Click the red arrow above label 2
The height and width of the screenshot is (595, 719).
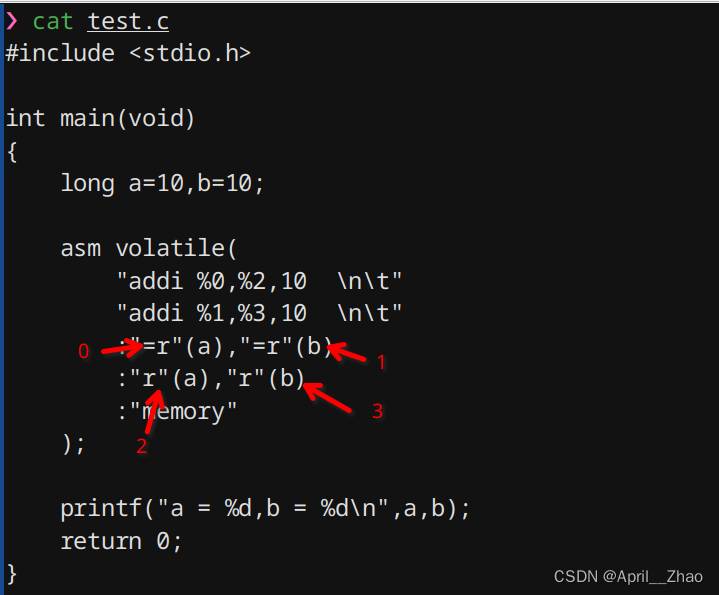pyautogui.click(x=155, y=412)
